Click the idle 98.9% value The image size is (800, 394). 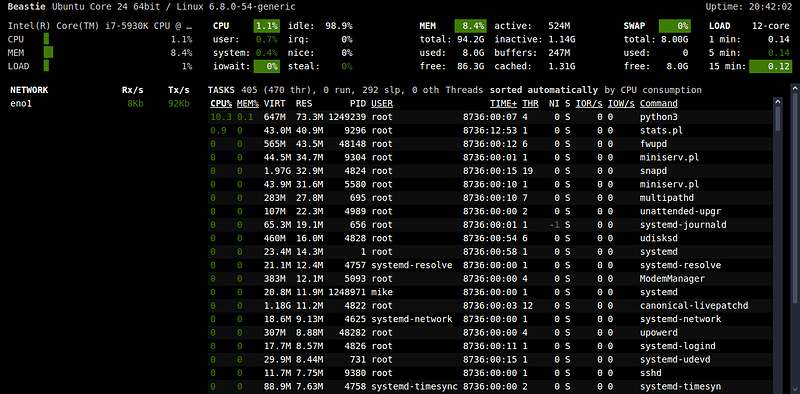coord(339,26)
